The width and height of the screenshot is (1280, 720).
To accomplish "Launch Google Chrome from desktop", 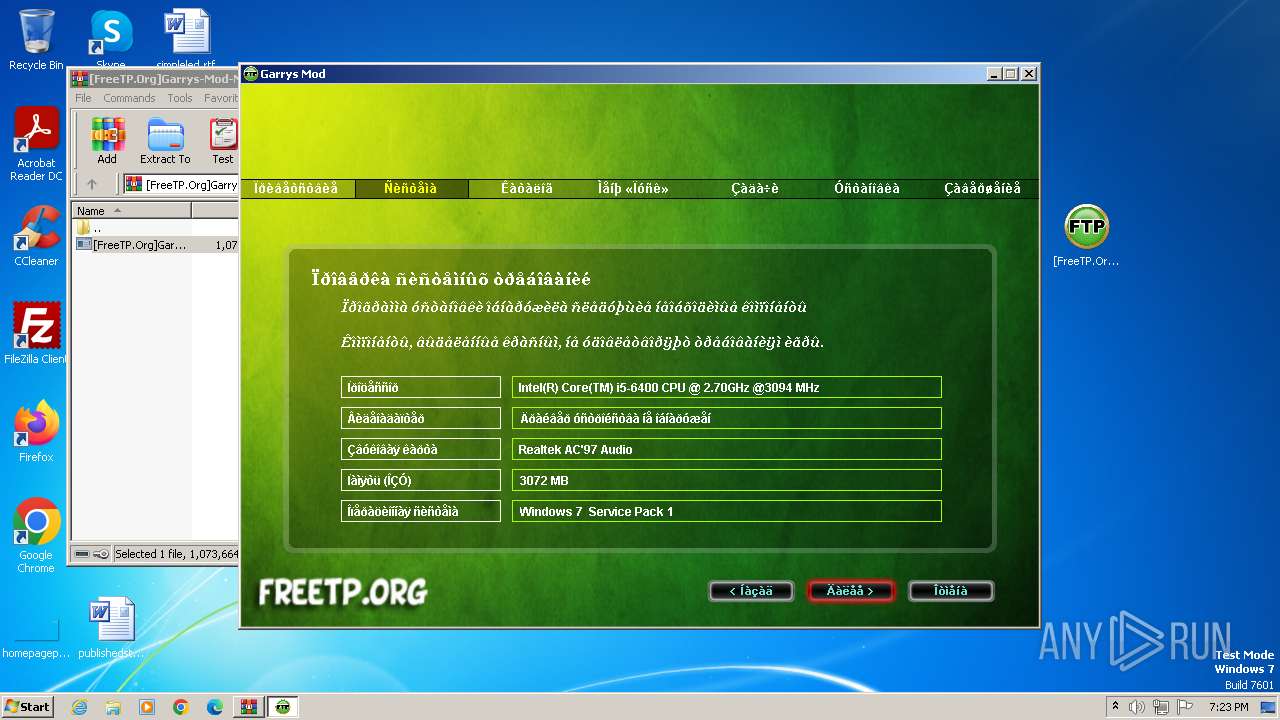I will click(x=36, y=535).
